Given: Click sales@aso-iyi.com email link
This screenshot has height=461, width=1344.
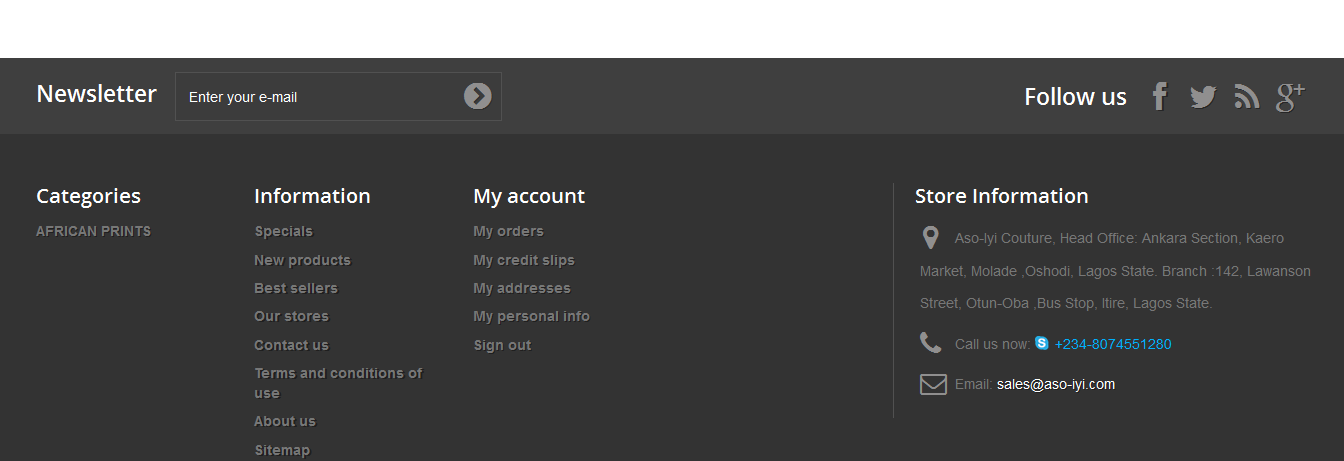Looking at the screenshot, I should pos(1055,384).
